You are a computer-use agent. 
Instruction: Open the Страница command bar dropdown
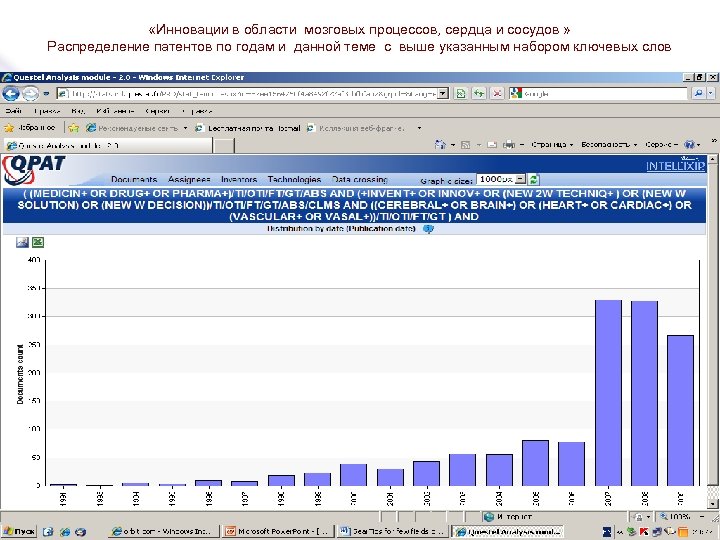coord(552,145)
